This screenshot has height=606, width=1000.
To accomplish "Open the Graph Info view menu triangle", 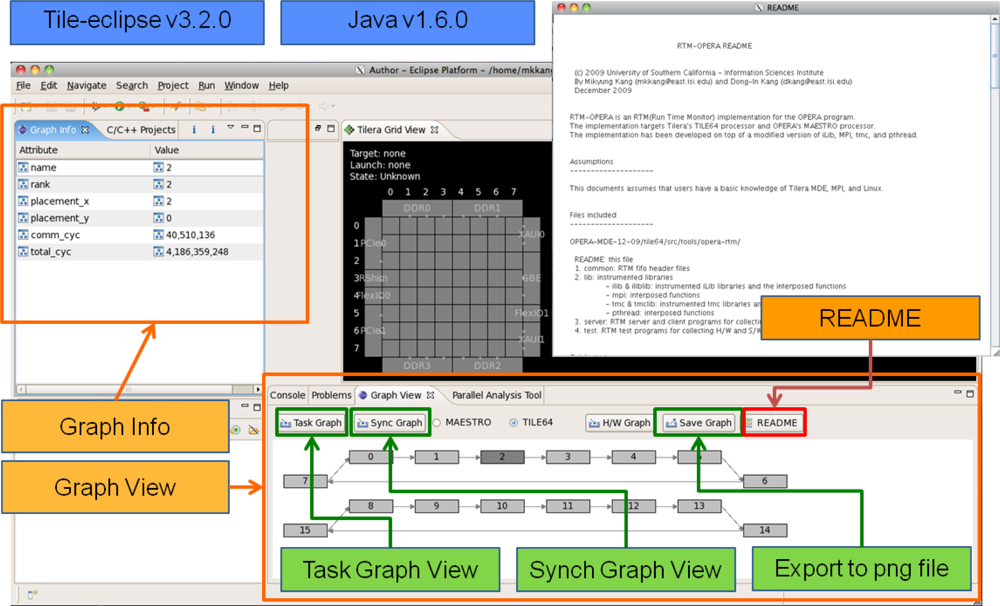I will coord(229,128).
